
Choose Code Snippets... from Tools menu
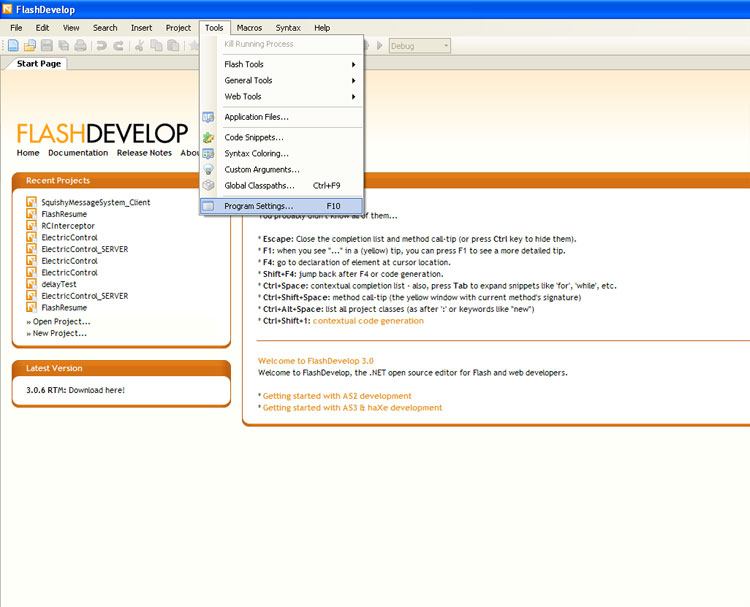pyautogui.click(x=282, y=137)
